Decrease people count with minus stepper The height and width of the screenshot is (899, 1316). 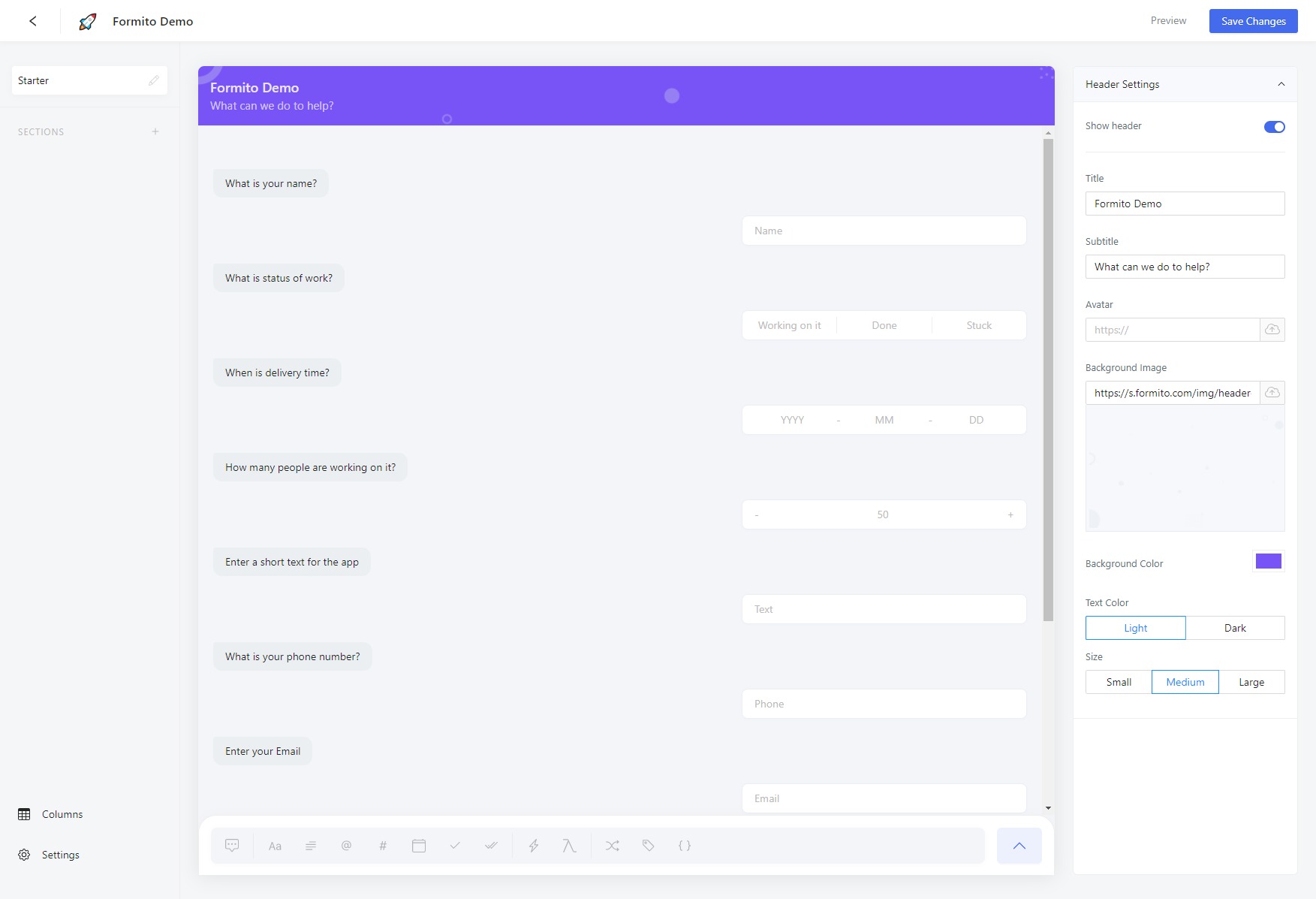click(x=757, y=514)
